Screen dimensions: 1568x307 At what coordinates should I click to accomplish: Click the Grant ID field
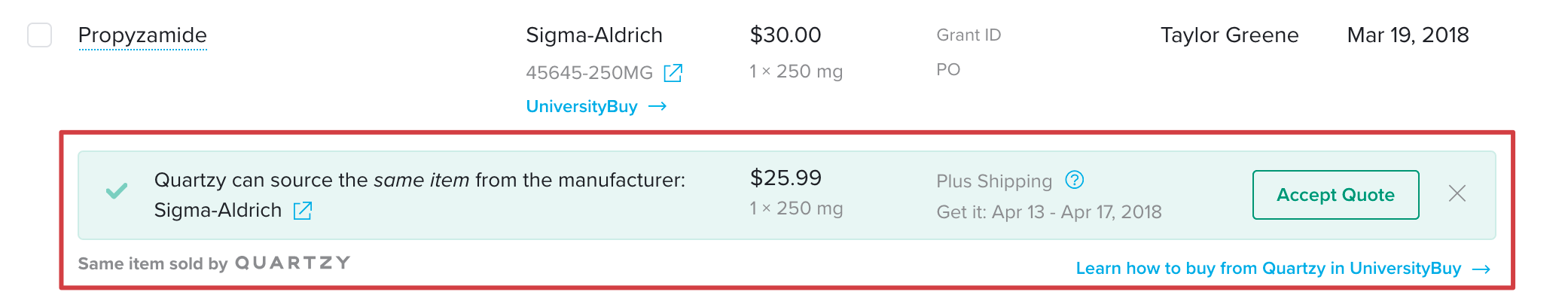[969, 35]
